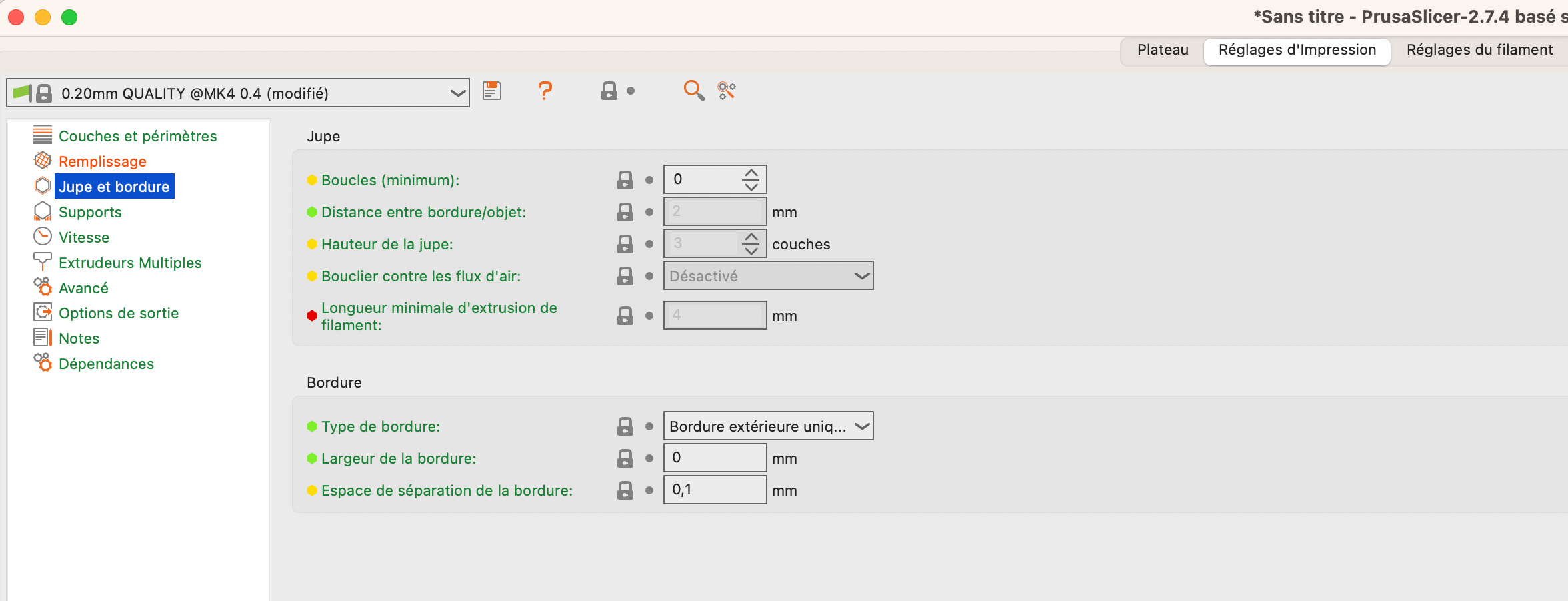Click the lock icon for Boucles (minimum)
This screenshot has height=601, width=1568.
pyautogui.click(x=625, y=180)
